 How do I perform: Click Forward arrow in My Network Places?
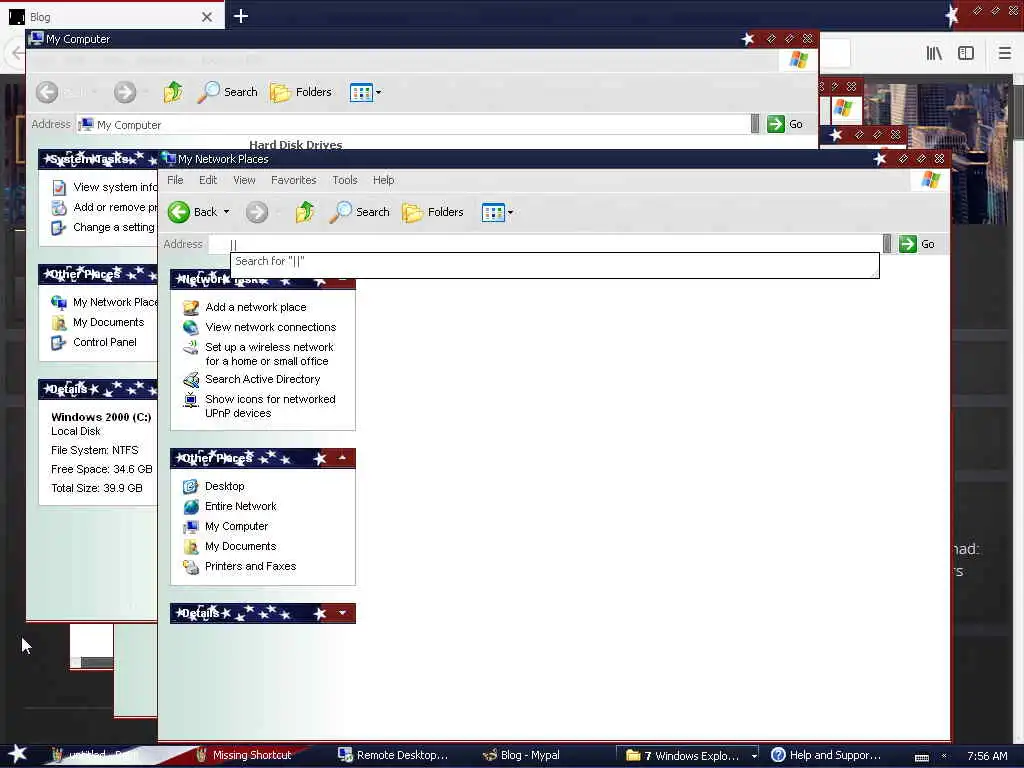257,212
